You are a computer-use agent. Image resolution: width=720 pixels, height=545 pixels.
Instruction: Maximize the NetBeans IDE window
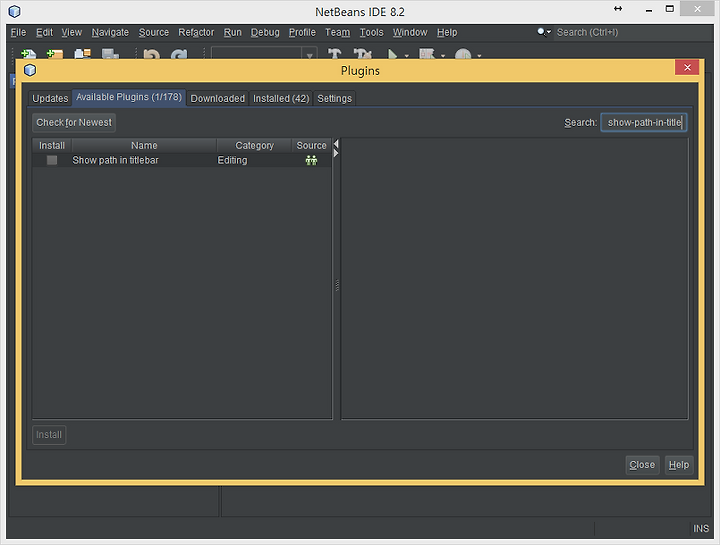point(670,9)
